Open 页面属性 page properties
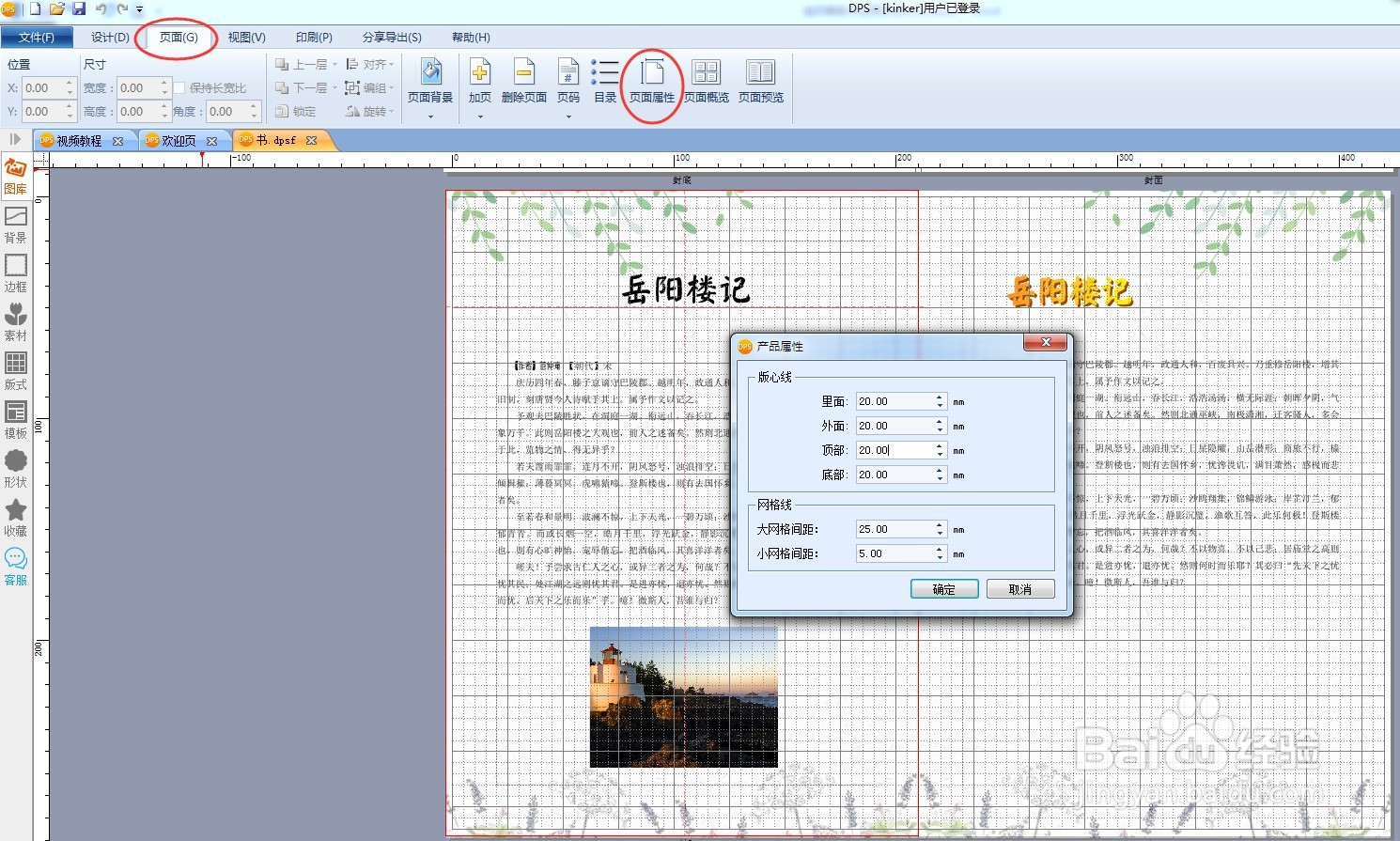1400x841 pixels. tap(652, 81)
